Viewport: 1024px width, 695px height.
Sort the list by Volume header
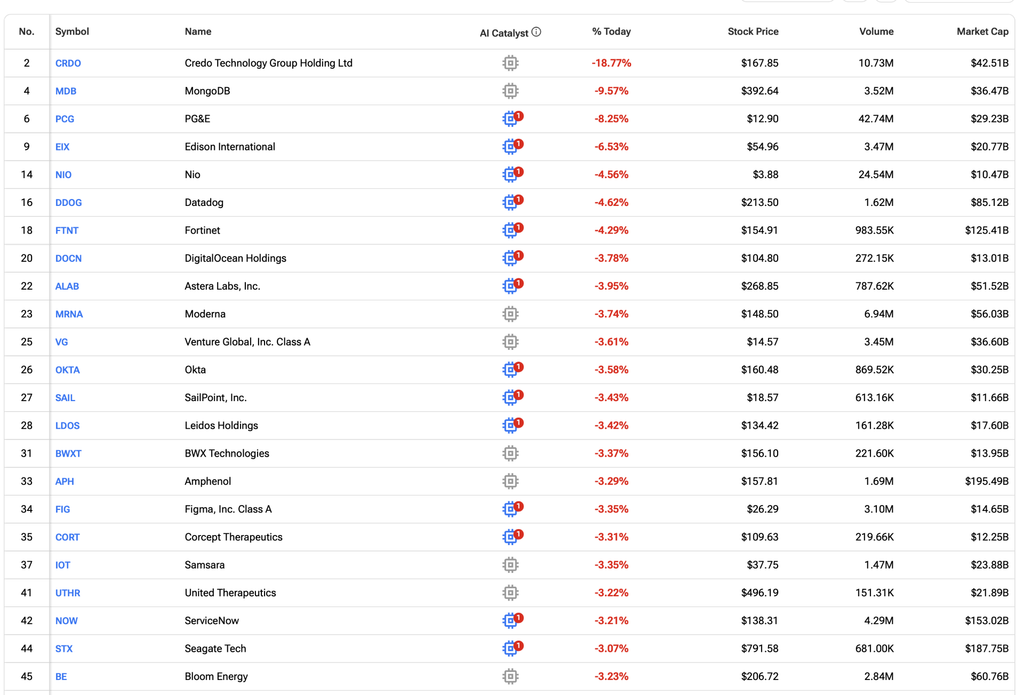click(876, 31)
